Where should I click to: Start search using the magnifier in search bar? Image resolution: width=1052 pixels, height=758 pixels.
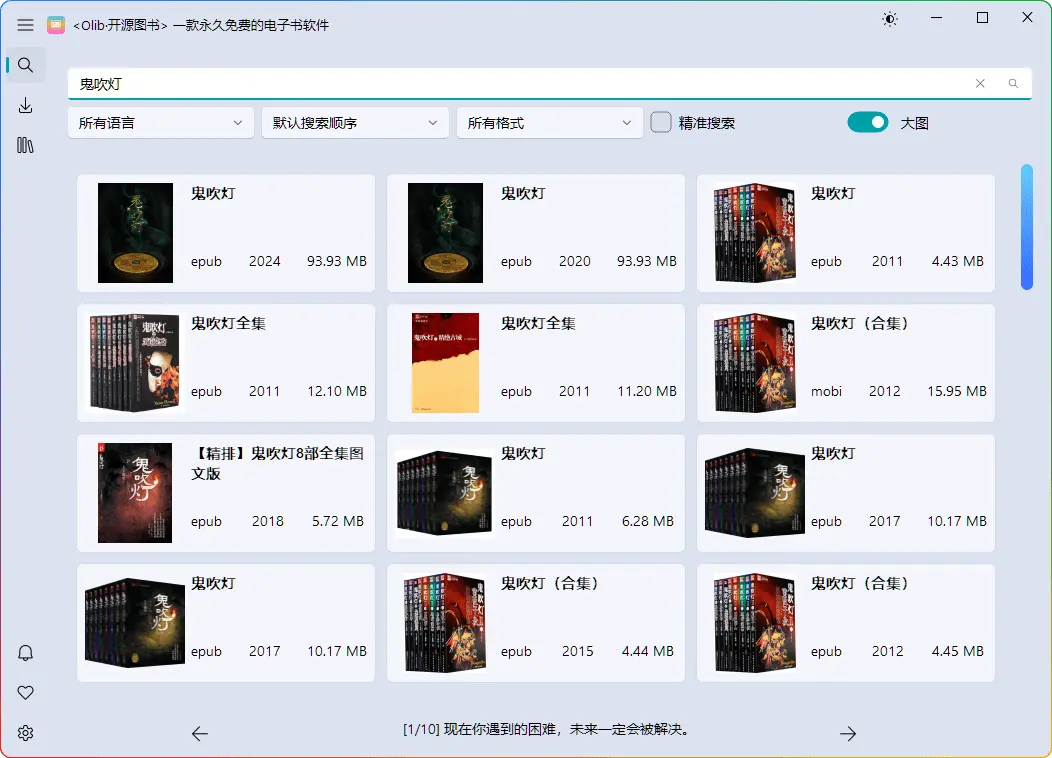(1013, 84)
